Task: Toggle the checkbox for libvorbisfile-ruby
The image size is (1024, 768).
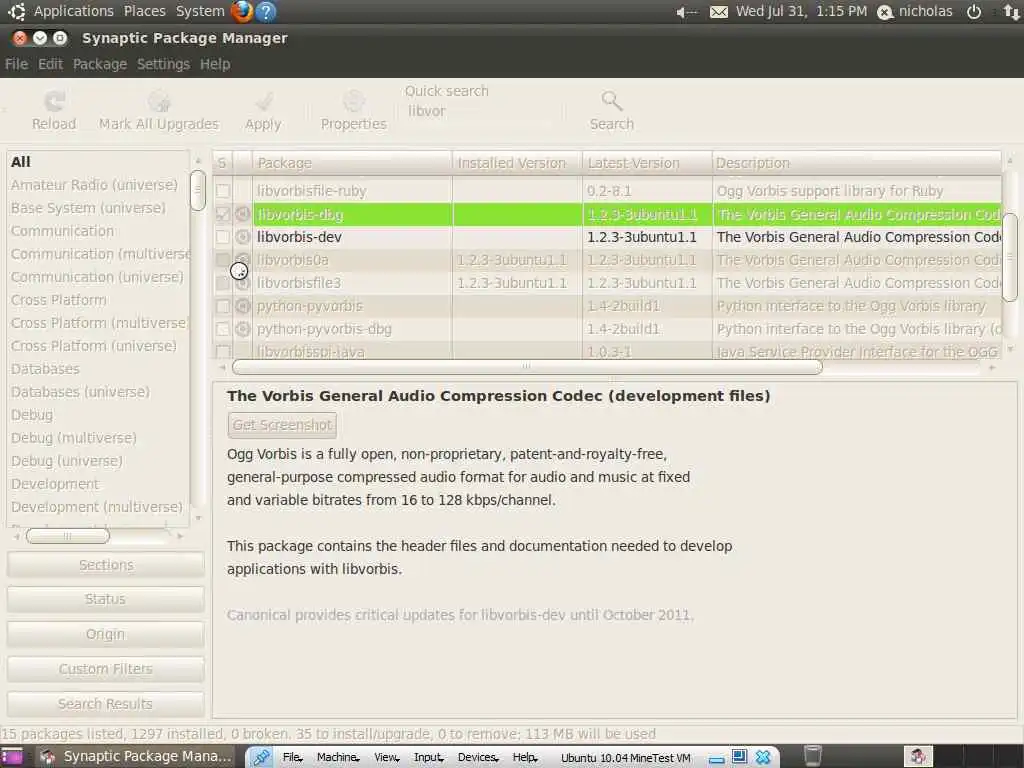Action: [223, 191]
